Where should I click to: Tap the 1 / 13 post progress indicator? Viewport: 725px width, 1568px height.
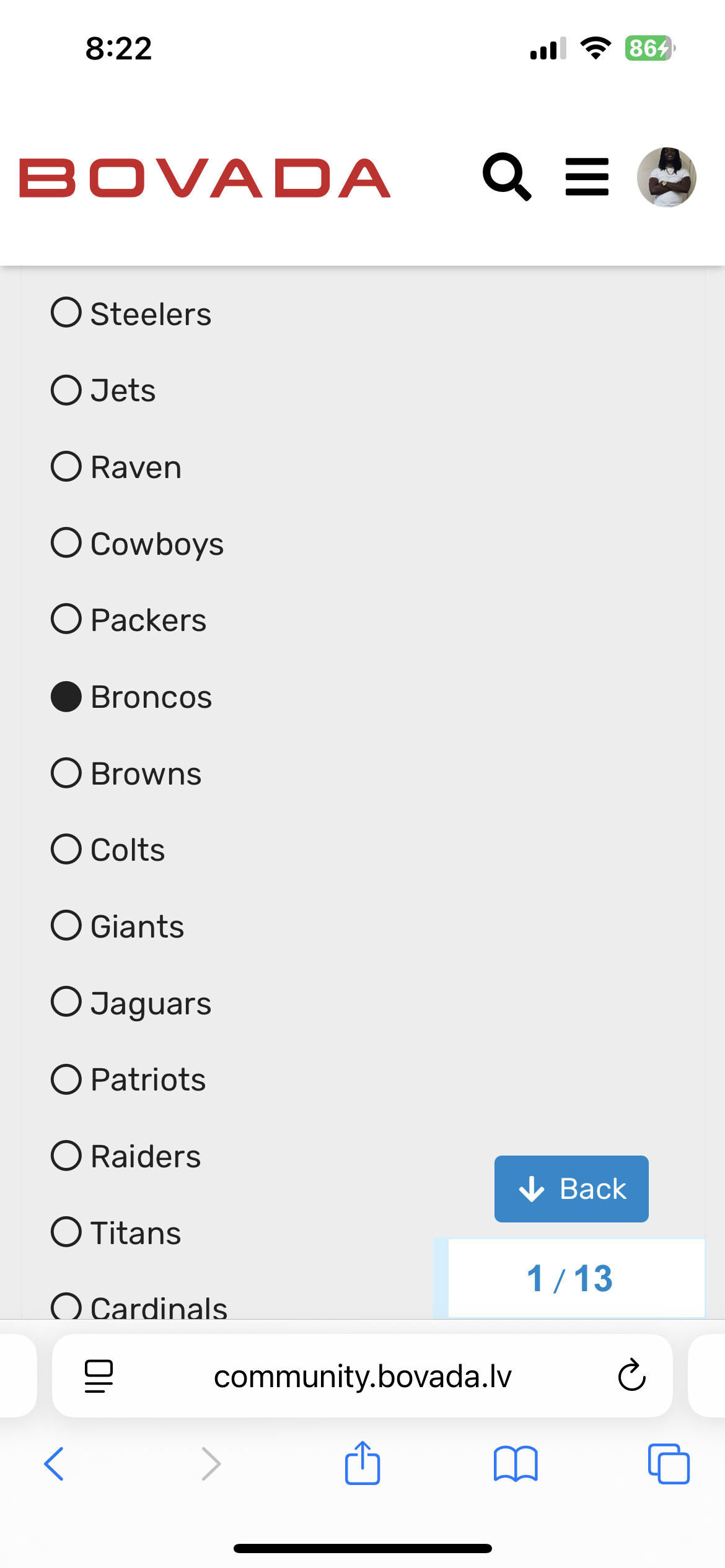570,1278
